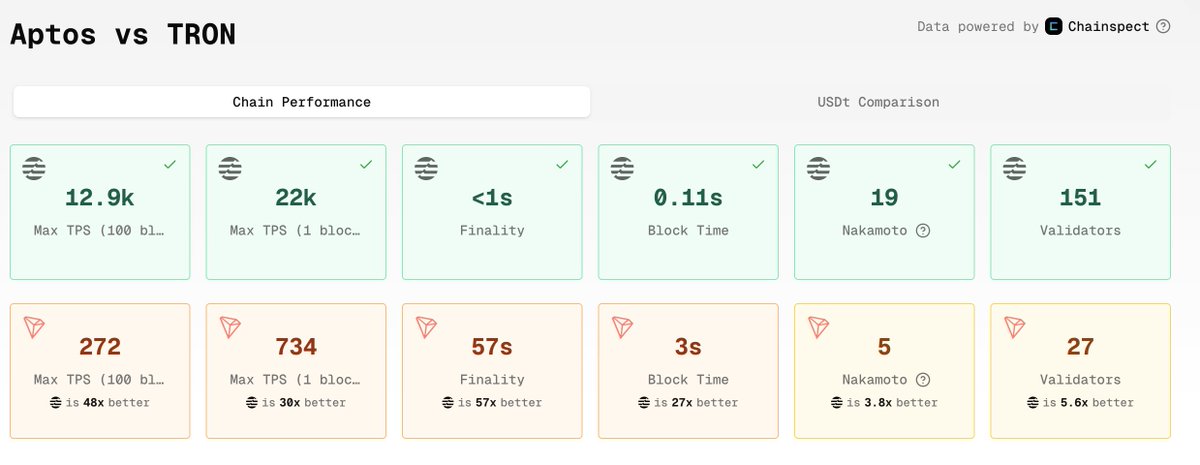Click the Validators label in the TRON card

[x=1080, y=380]
